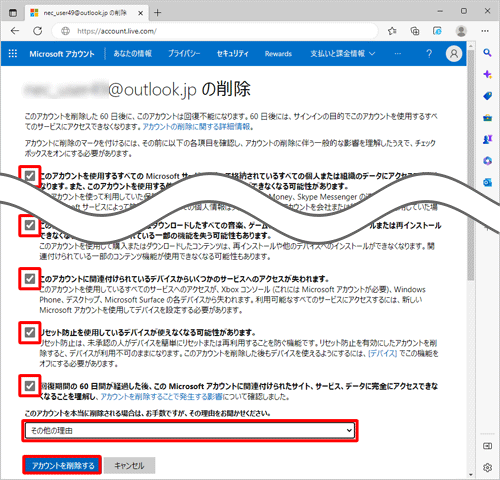This screenshot has width=500, height=480.
Task: Open アカウントの削除に関する詳細情報 link
Action: (196, 127)
